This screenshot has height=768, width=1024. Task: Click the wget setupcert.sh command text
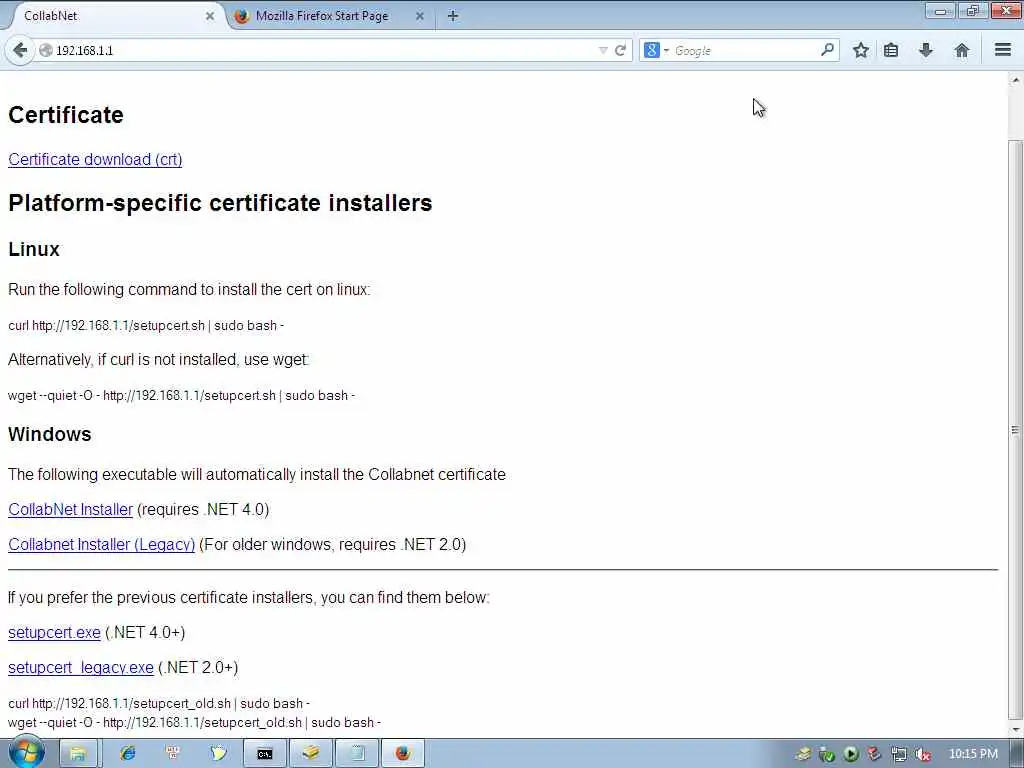coord(182,395)
